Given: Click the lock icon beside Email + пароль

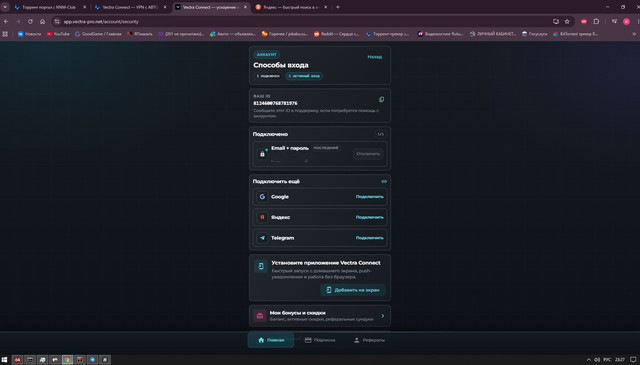Looking at the screenshot, I should (262, 154).
